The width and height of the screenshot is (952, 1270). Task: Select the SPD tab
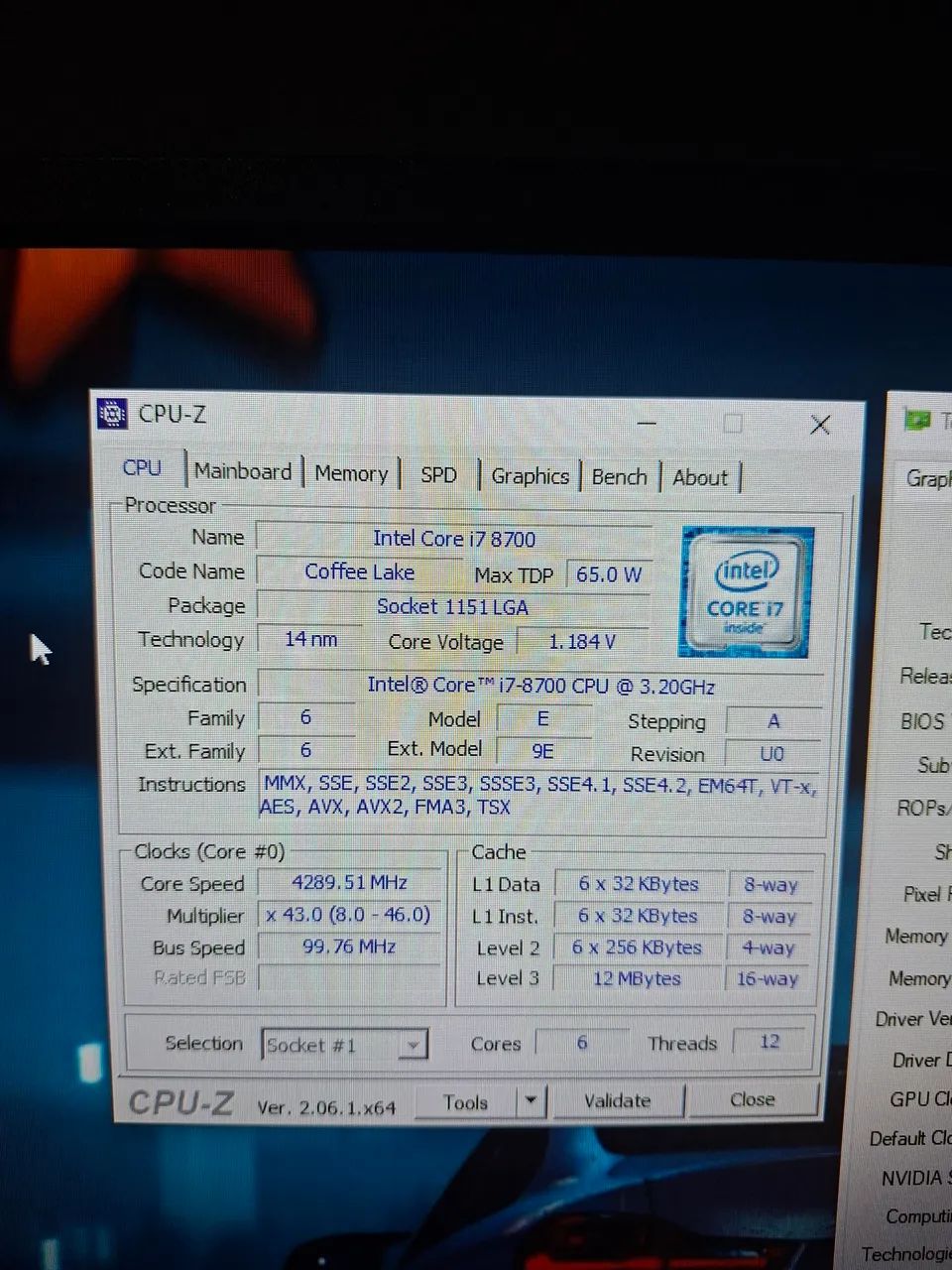click(437, 475)
